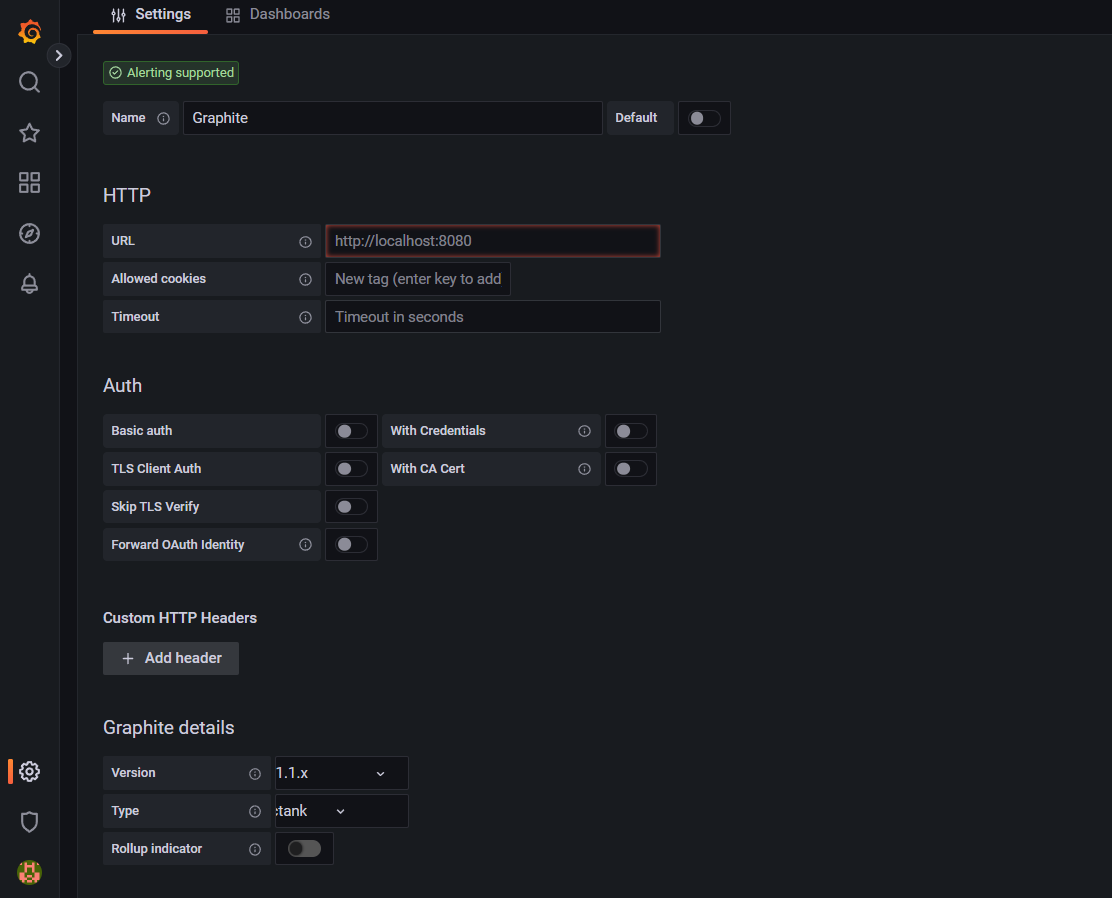Open Configuration via the gear icon
Screen dimensions: 1112x898
[x=29, y=771]
